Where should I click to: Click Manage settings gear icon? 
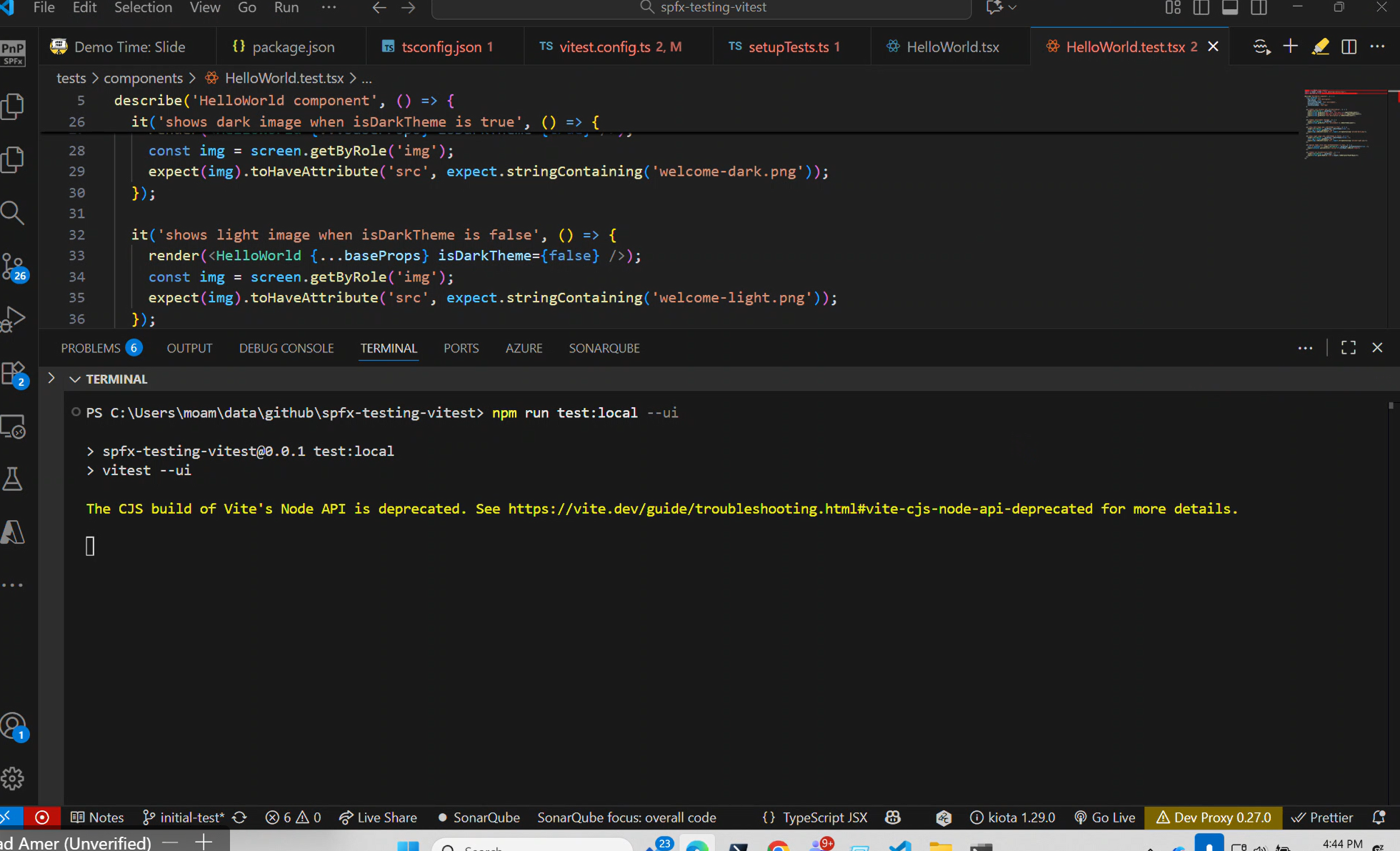(x=13, y=778)
